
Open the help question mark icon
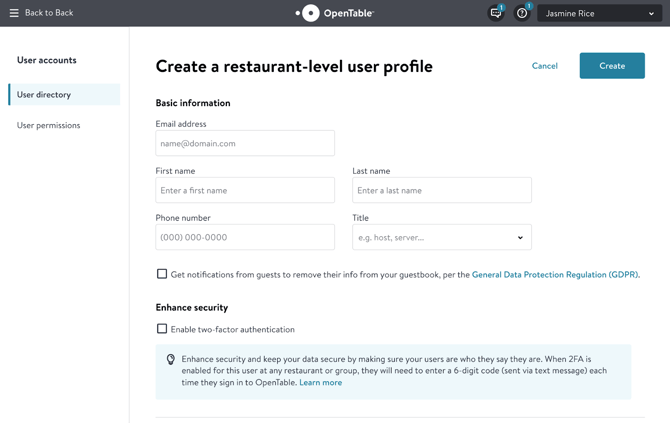522,13
